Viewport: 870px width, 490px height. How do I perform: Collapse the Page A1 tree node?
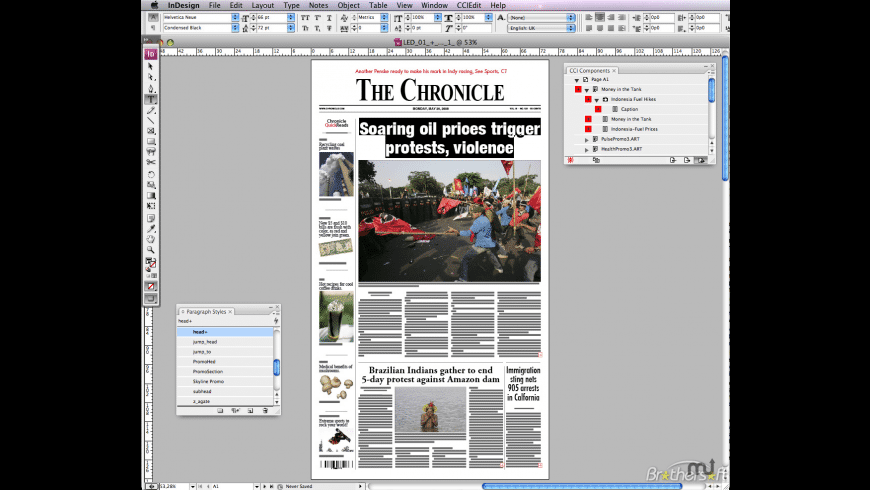(x=577, y=80)
